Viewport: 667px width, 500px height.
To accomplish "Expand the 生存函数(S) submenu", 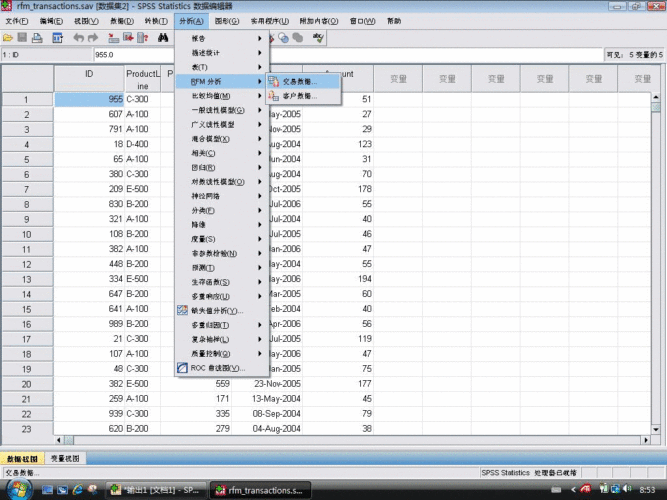I will tap(222, 282).
